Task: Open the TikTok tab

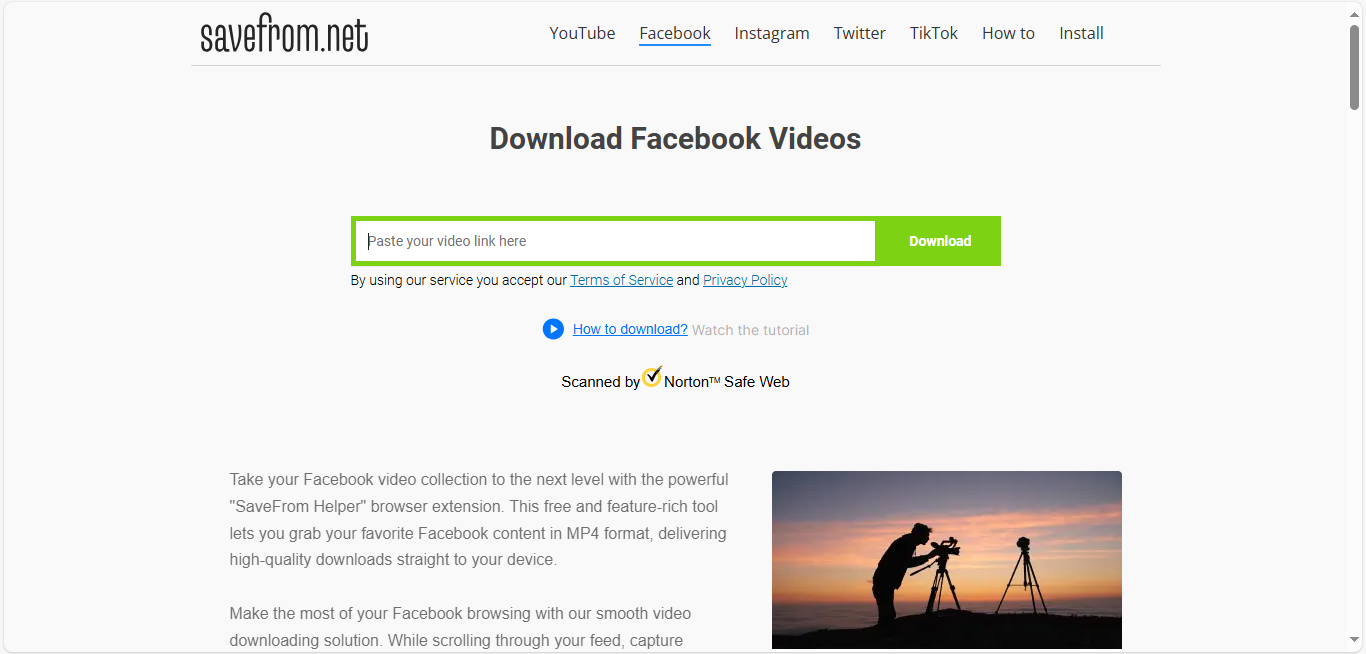Action: [x=934, y=33]
